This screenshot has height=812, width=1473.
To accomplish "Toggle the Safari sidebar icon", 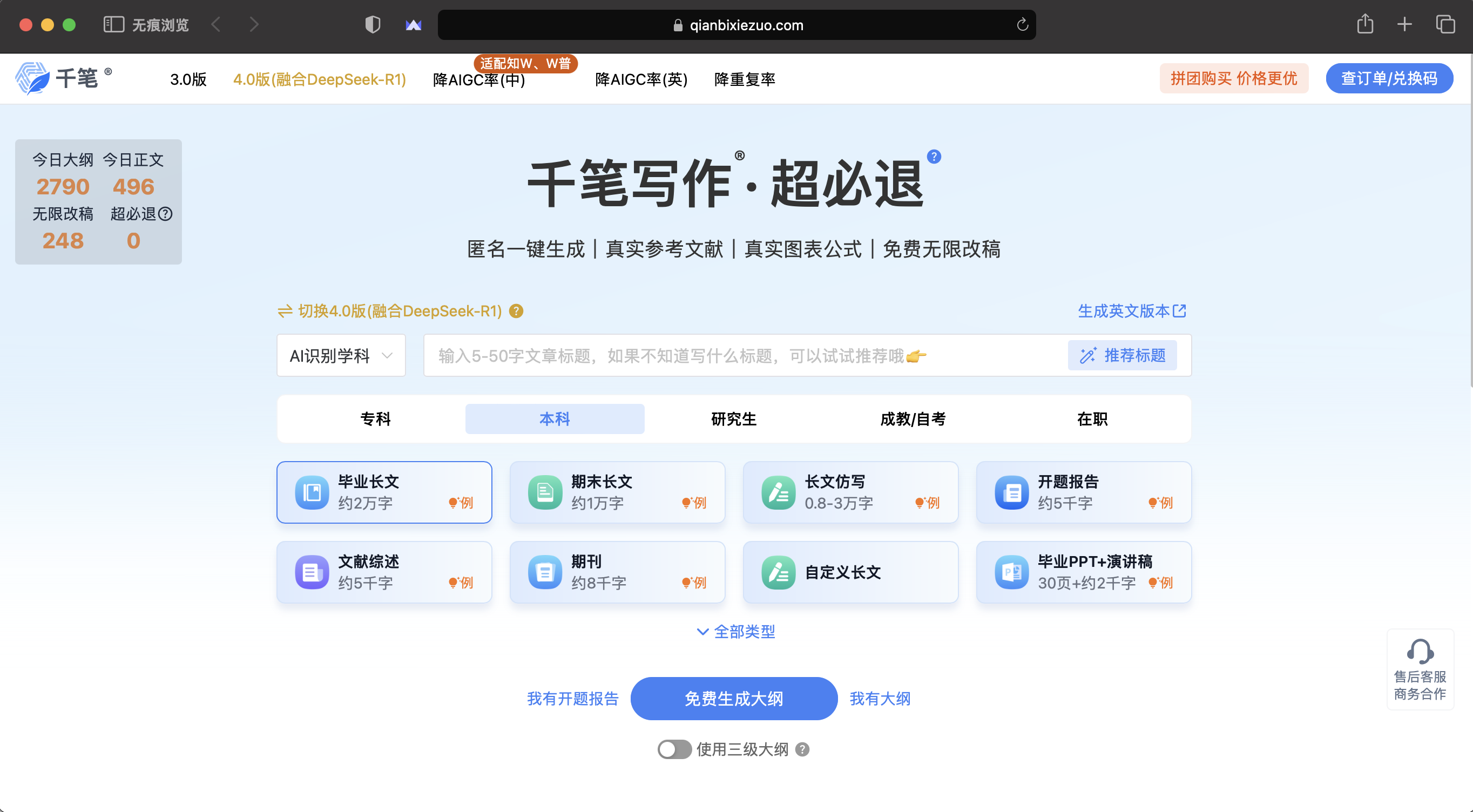I will [x=113, y=25].
